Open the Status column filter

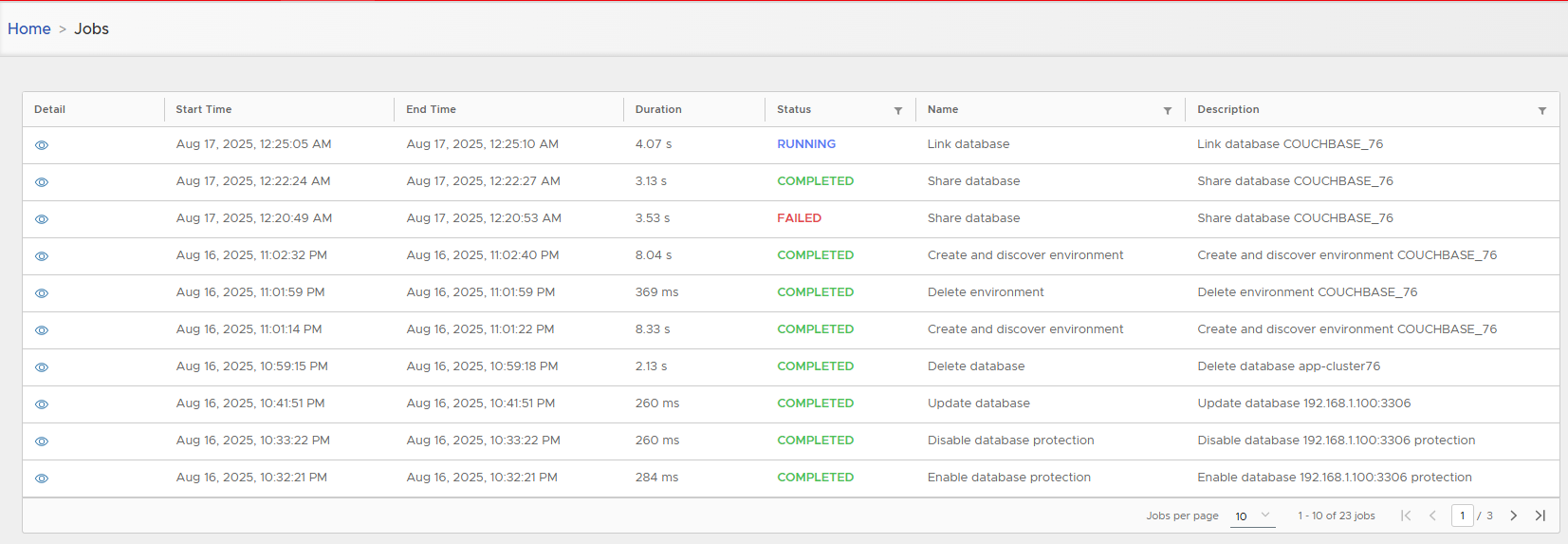pos(897,111)
